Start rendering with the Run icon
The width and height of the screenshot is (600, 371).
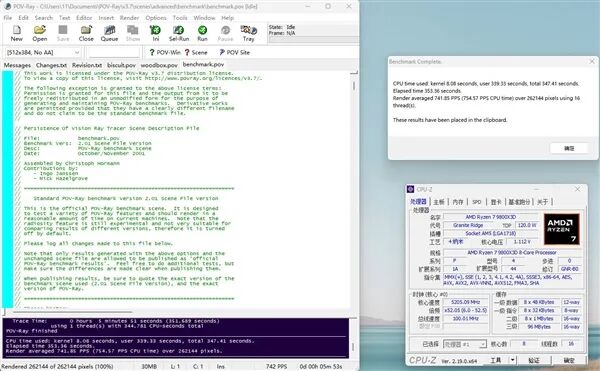pyautogui.click(x=202, y=33)
